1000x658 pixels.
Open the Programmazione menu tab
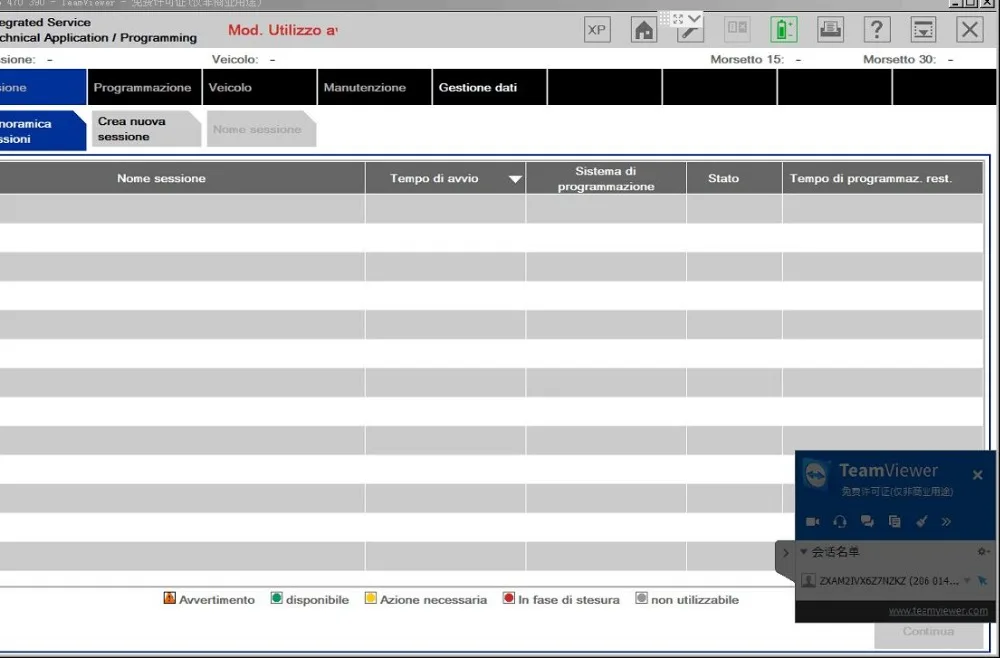(x=144, y=87)
